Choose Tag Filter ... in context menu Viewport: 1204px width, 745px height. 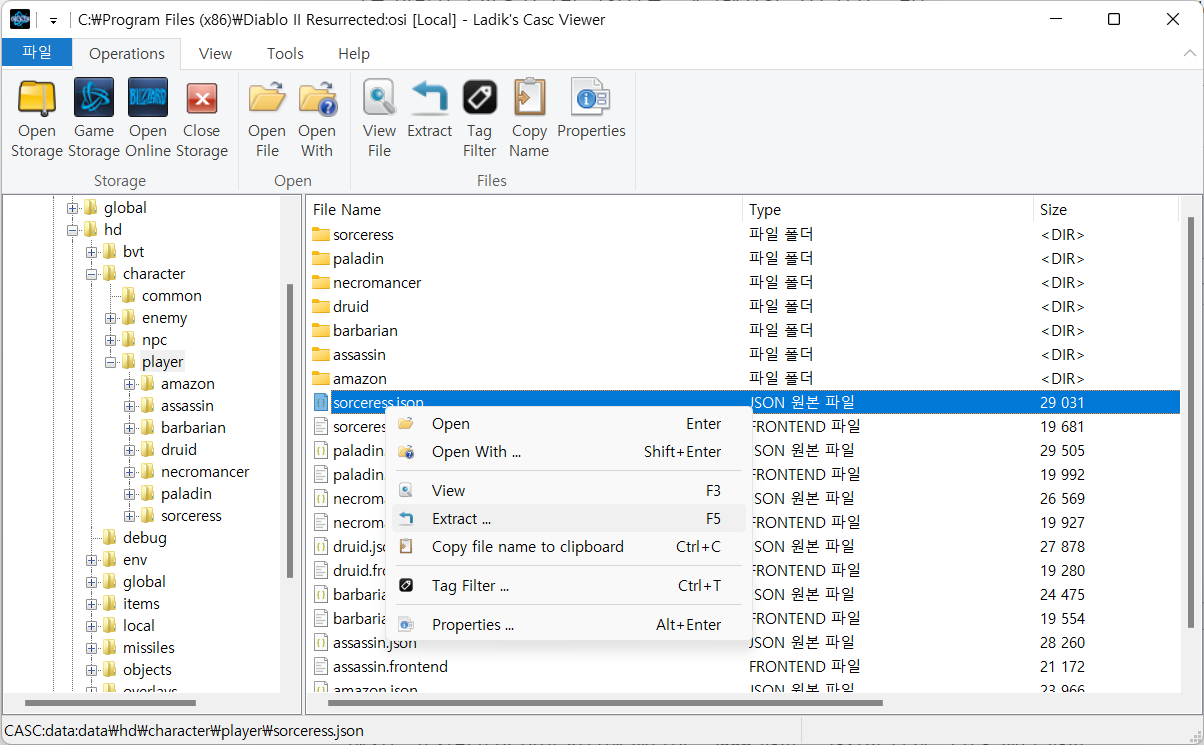click(567, 586)
